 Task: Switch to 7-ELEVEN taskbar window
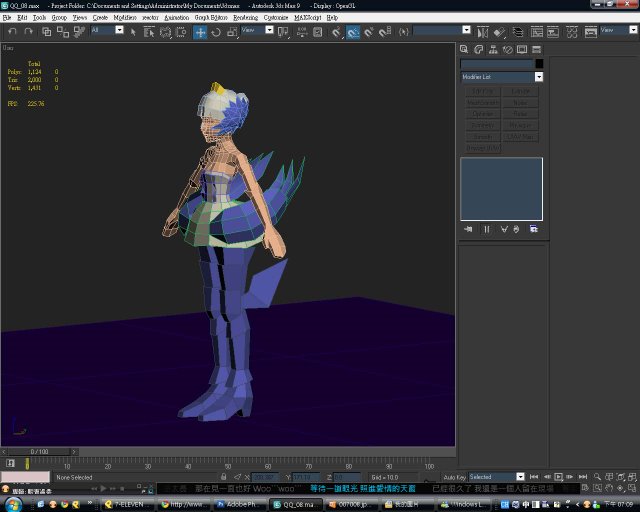click(x=129, y=504)
